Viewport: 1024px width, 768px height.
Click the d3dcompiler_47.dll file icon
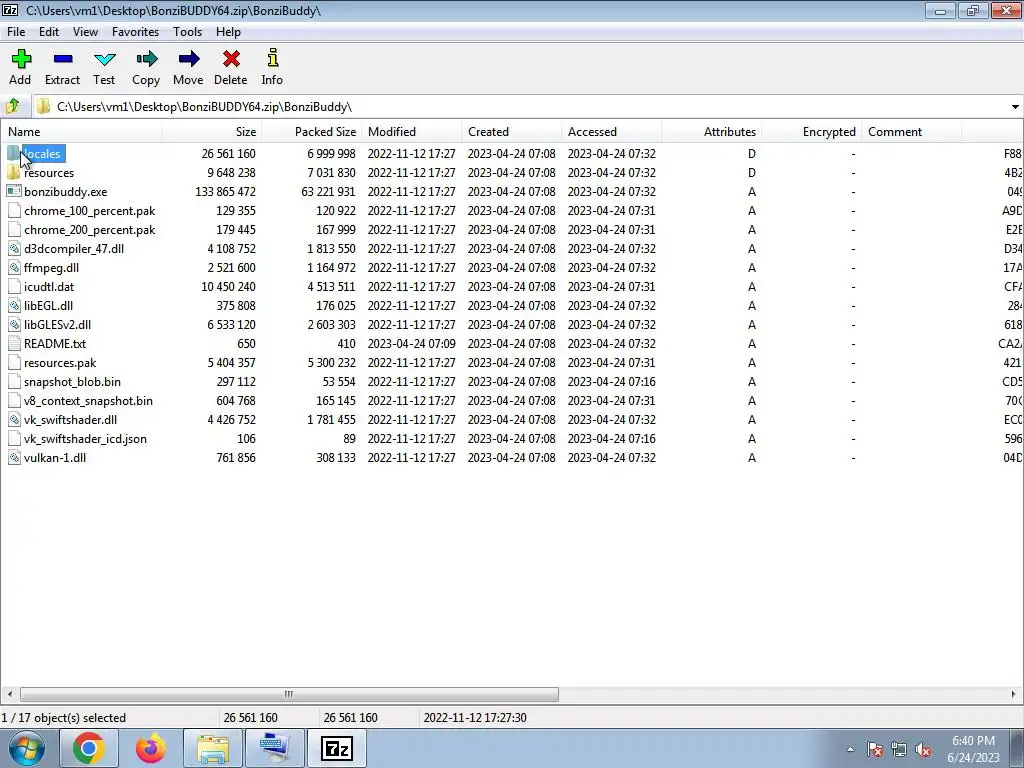13,248
